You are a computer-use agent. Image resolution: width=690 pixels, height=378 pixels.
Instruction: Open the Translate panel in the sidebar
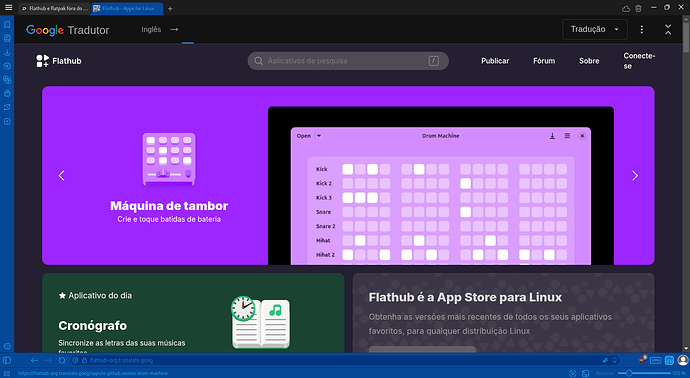7,80
